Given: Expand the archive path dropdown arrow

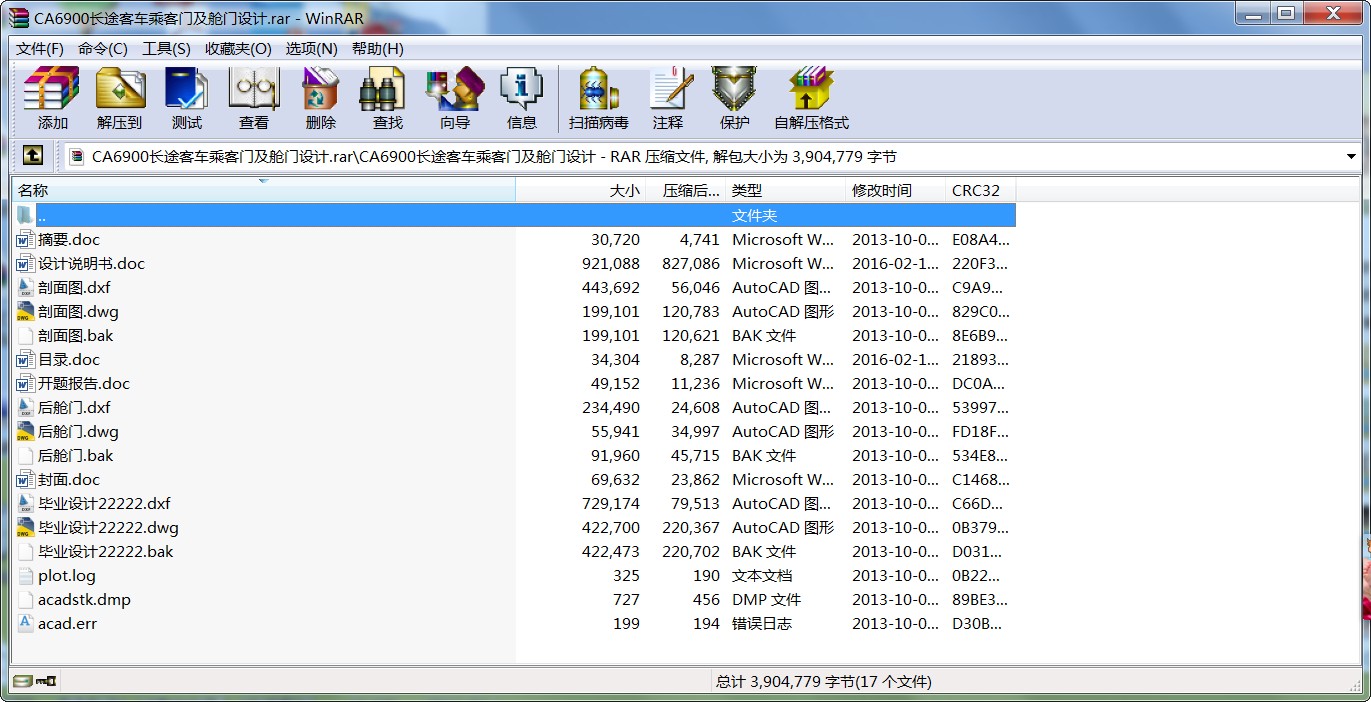Looking at the screenshot, I should [x=1351, y=157].
